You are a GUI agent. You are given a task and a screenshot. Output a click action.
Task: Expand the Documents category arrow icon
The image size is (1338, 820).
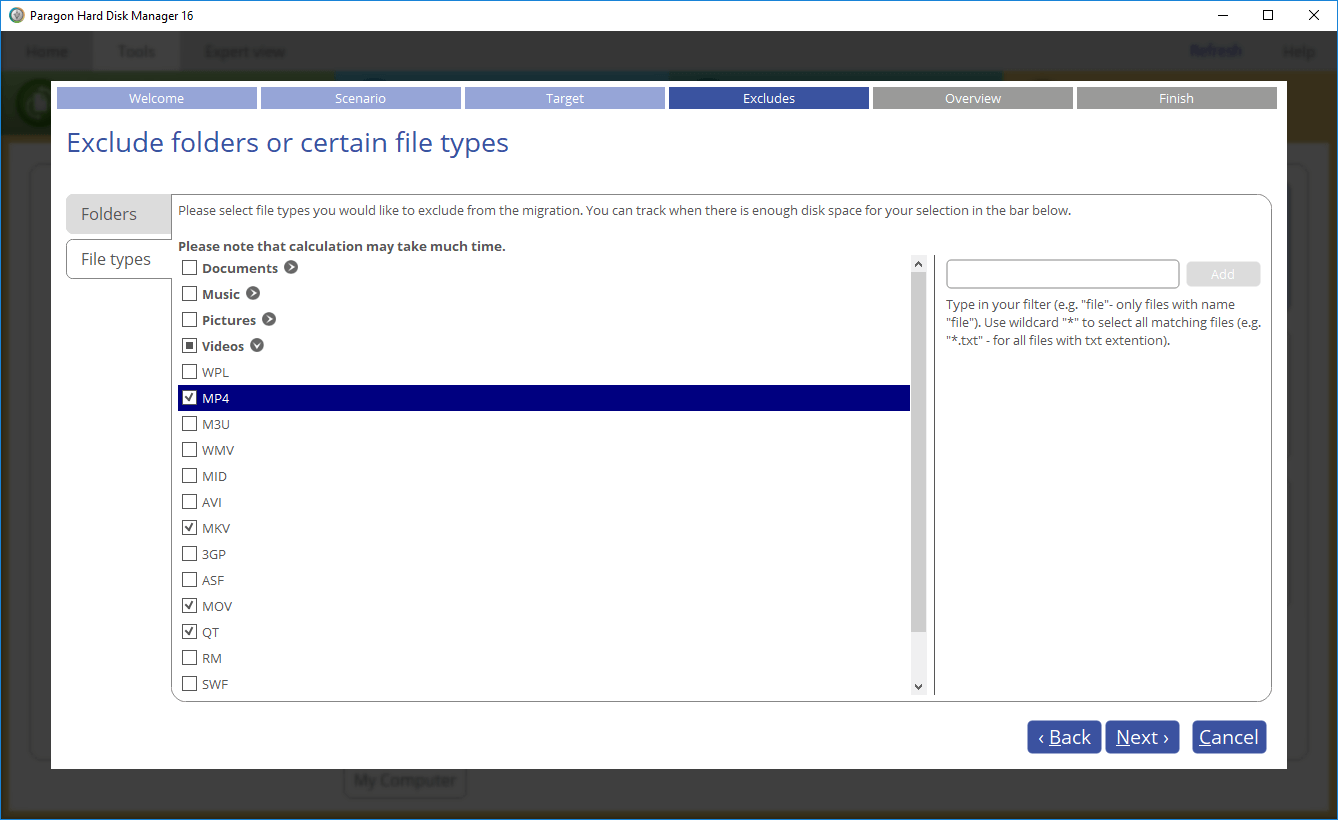(x=290, y=267)
